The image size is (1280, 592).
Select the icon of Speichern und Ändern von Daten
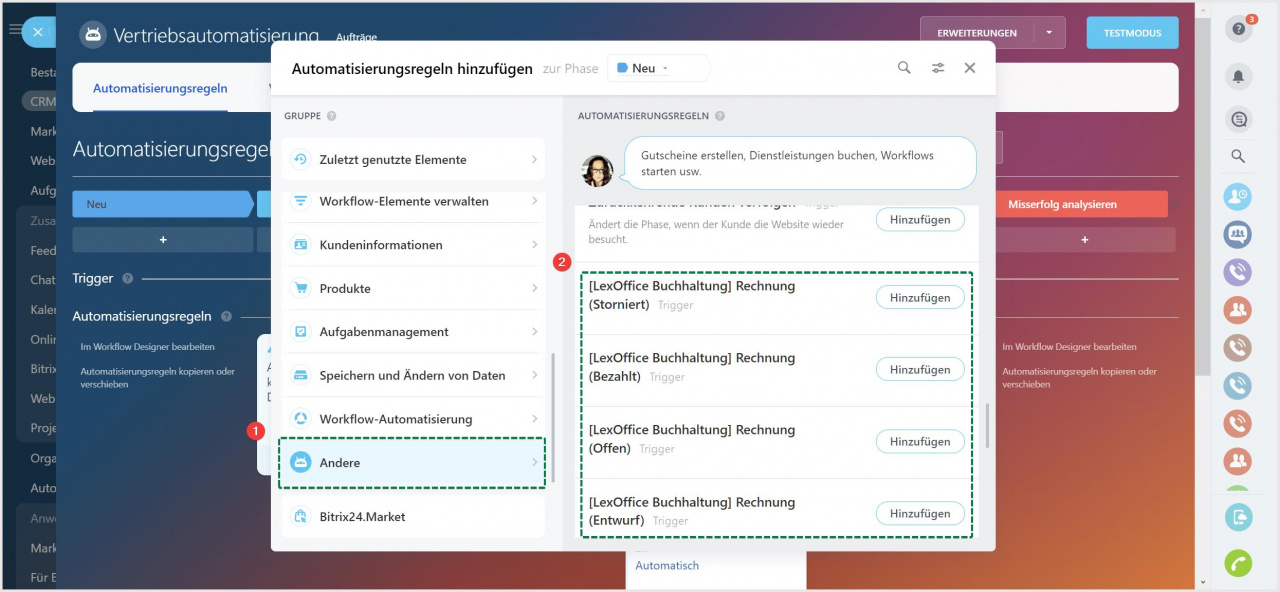coord(301,375)
